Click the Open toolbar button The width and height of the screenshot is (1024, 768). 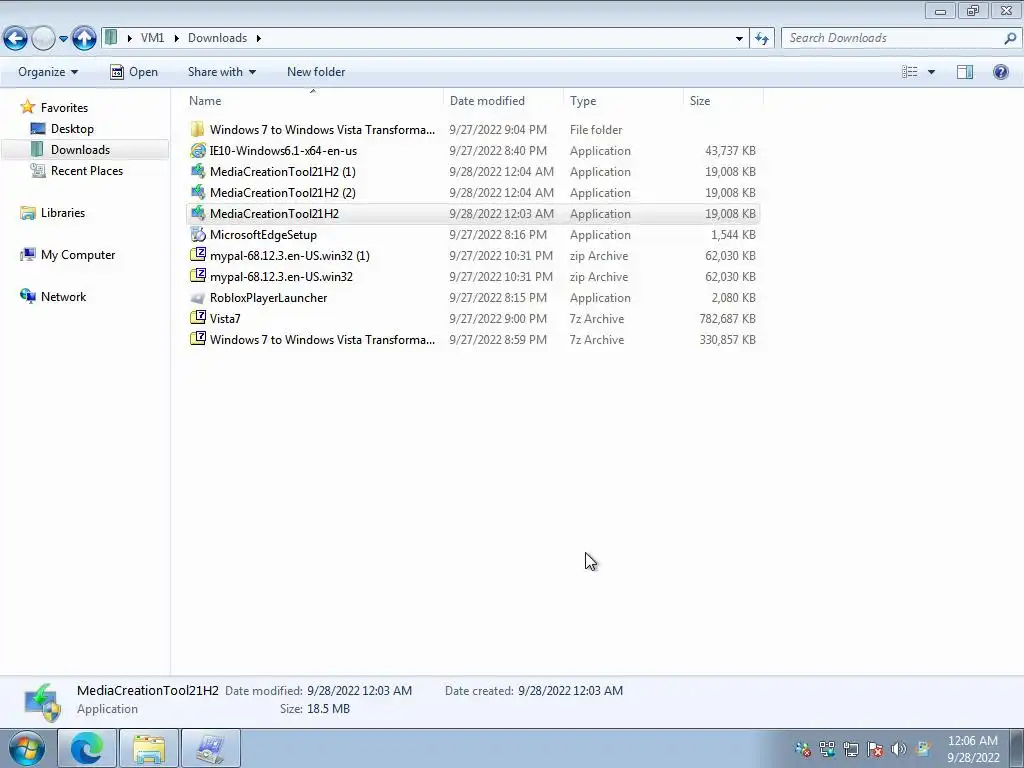(134, 72)
